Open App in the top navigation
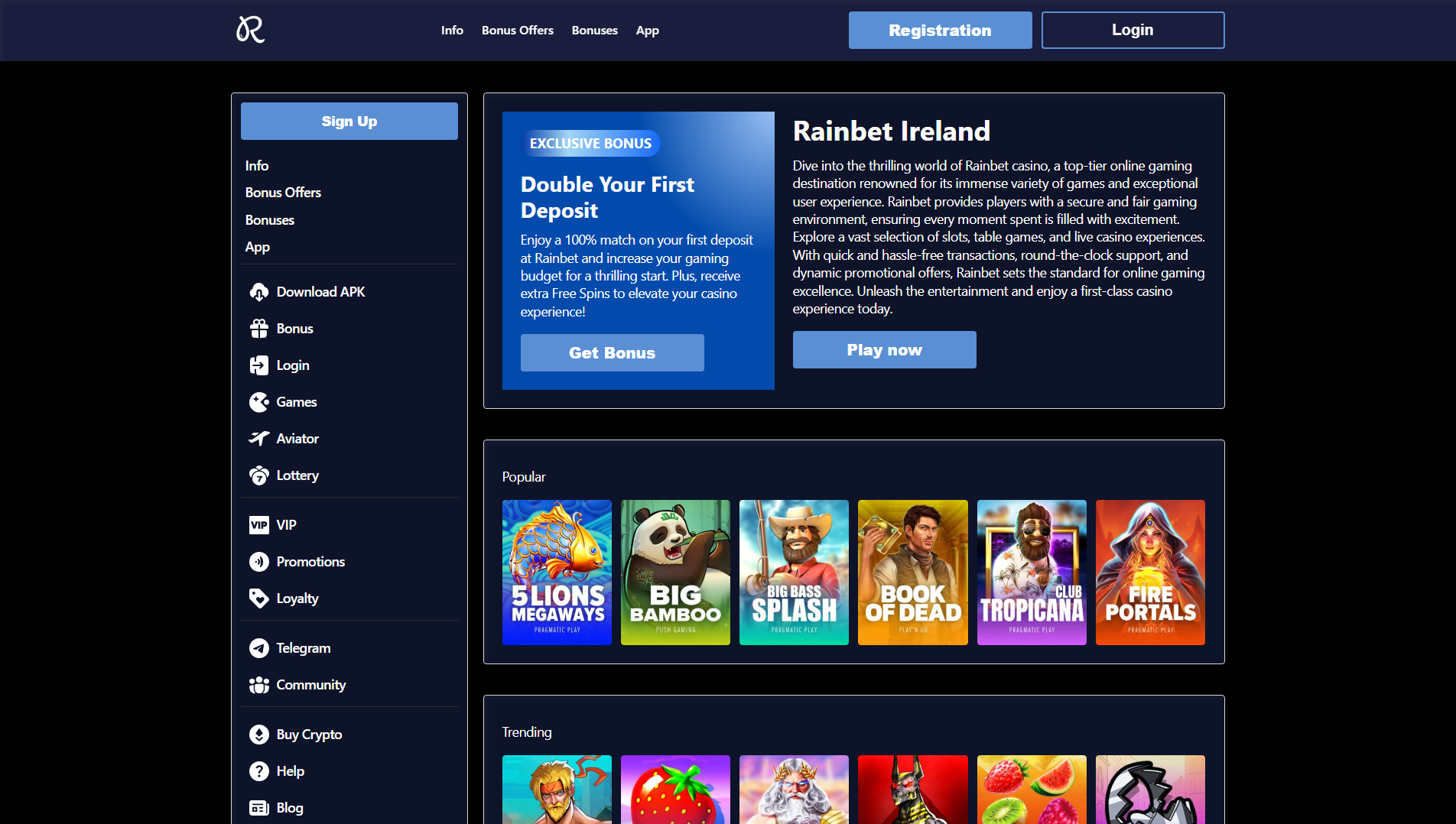Viewport: 1456px width, 824px height. [x=648, y=31]
